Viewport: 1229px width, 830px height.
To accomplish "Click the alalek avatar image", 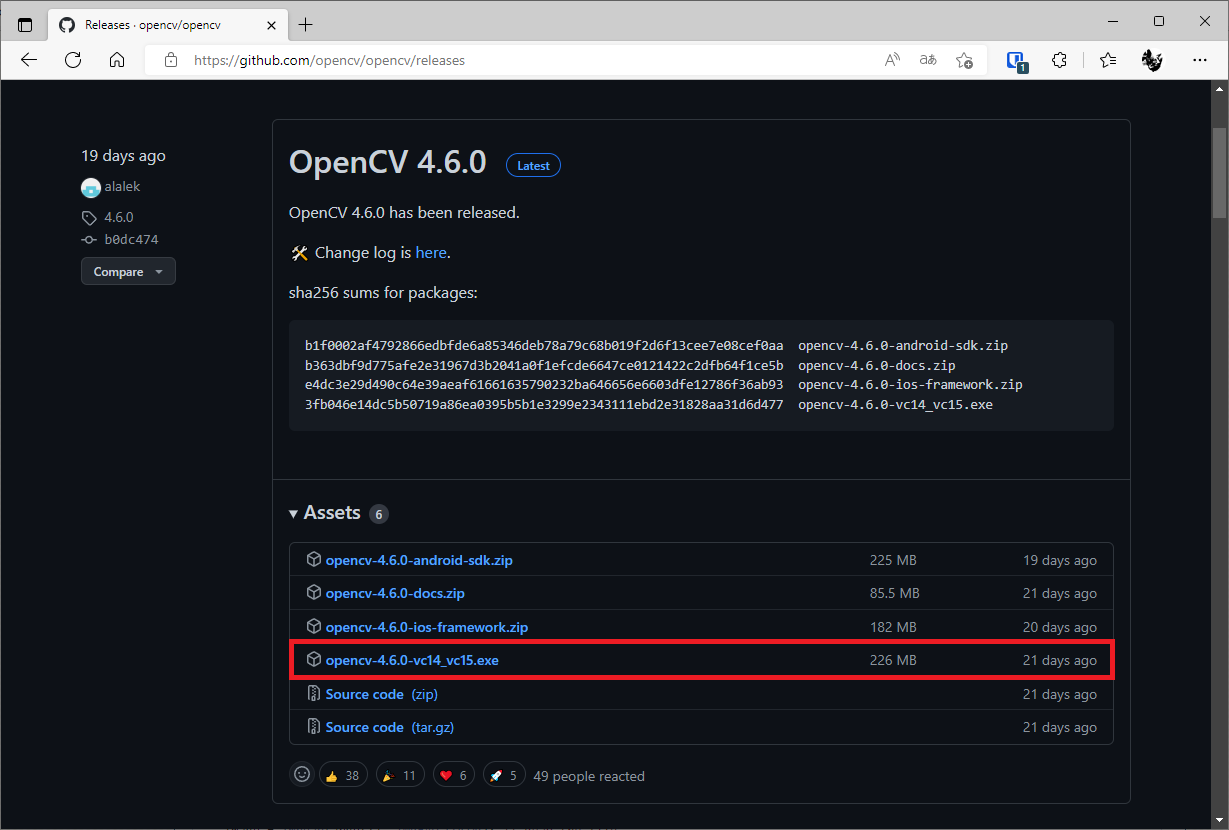I will click(91, 187).
